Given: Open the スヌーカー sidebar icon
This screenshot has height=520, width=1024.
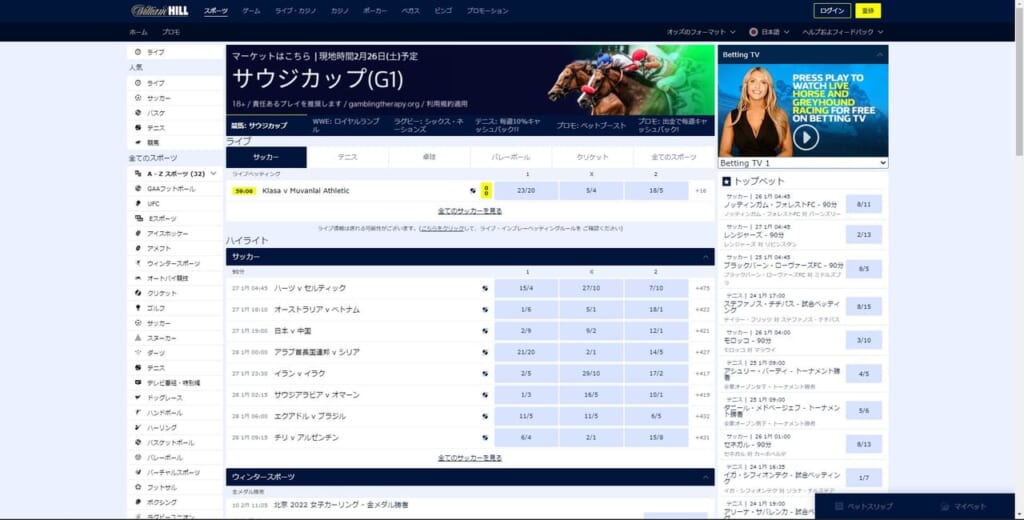Looking at the screenshot, I should click(x=138, y=338).
